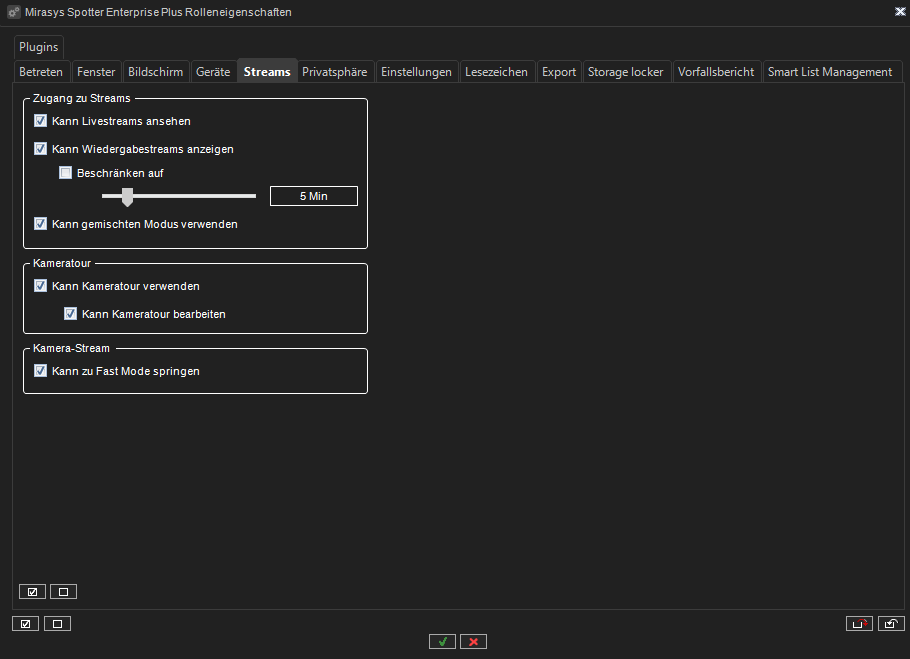This screenshot has width=910, height=659.
Task: Click the red-arrow export settings icon
Action: [859, 624]
